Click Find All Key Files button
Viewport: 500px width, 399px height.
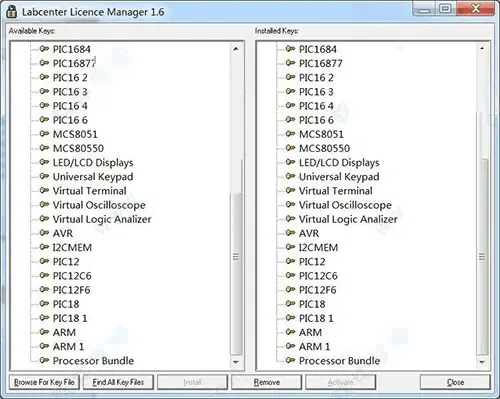tap(118, 382)
